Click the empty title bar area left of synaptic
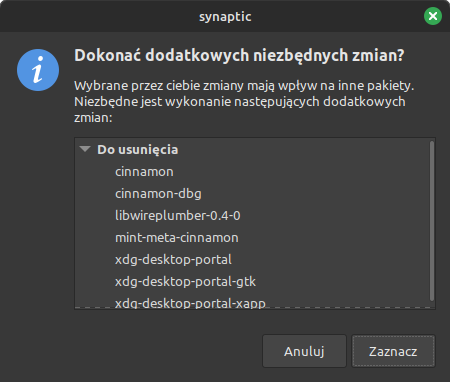The image size is (450, 382). [x=100, y=16]
